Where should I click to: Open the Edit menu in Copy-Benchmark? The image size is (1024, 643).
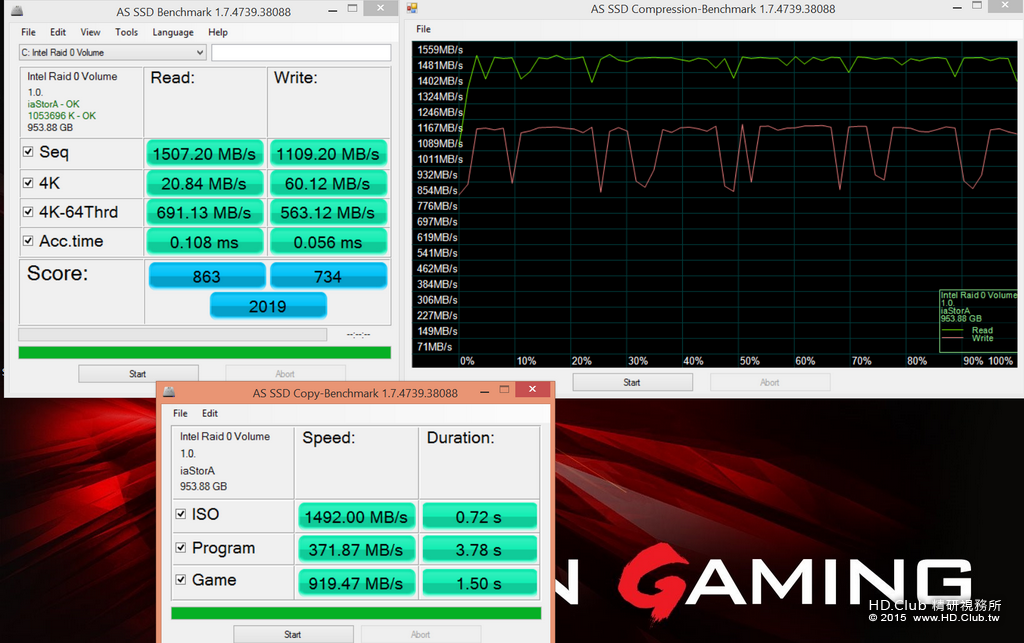pos(210,413)
